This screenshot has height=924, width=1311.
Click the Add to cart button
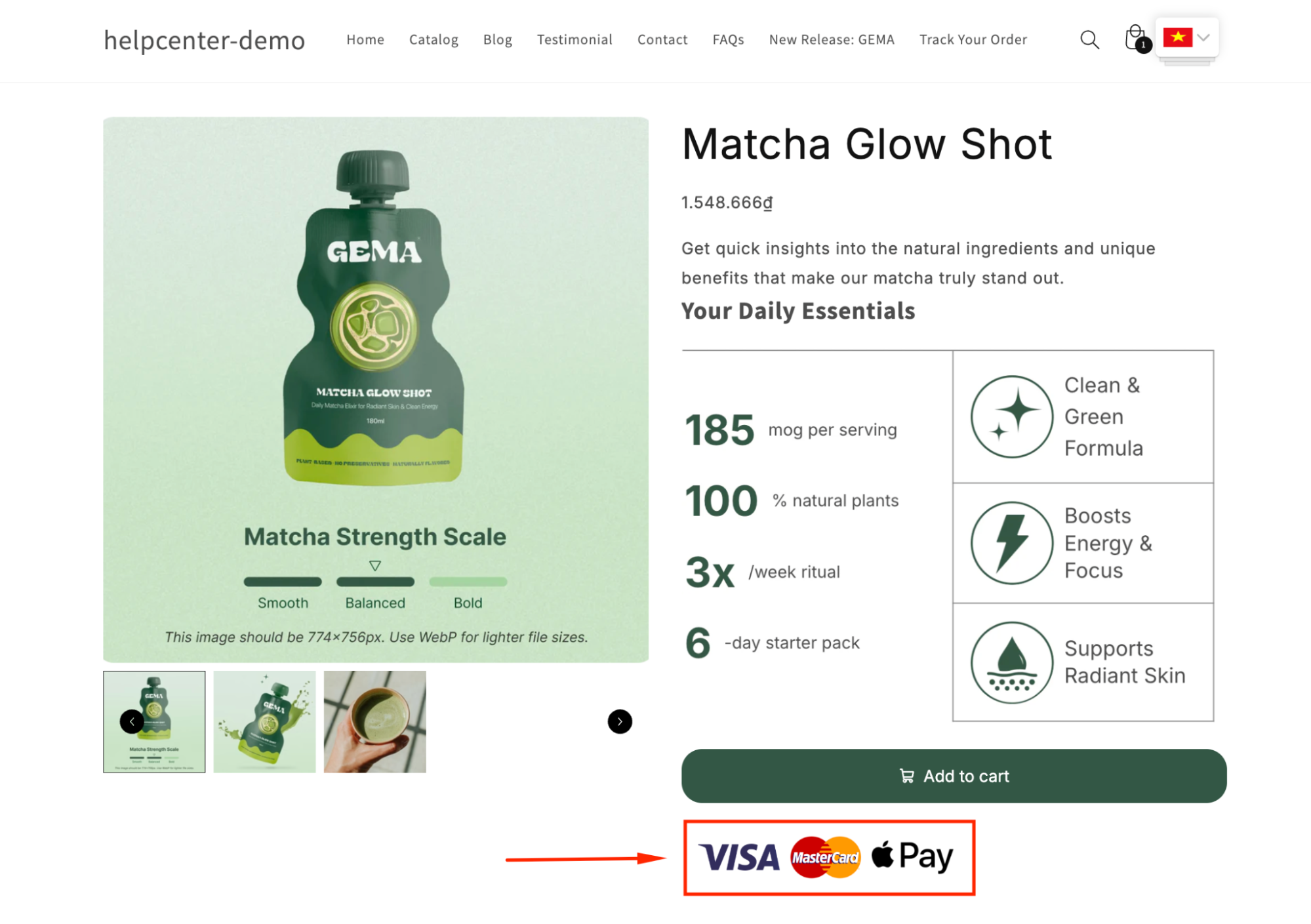(x=953, y=776)
